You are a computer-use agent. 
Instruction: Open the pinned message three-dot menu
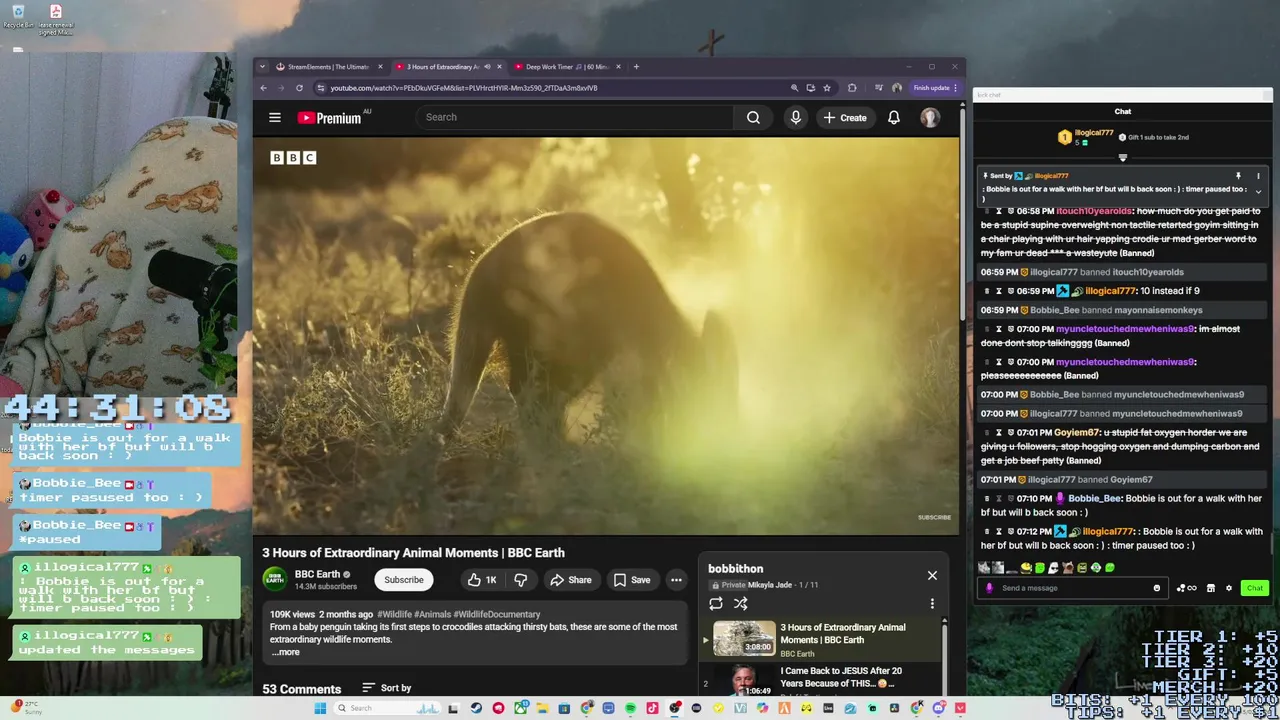pos(1258,176)
